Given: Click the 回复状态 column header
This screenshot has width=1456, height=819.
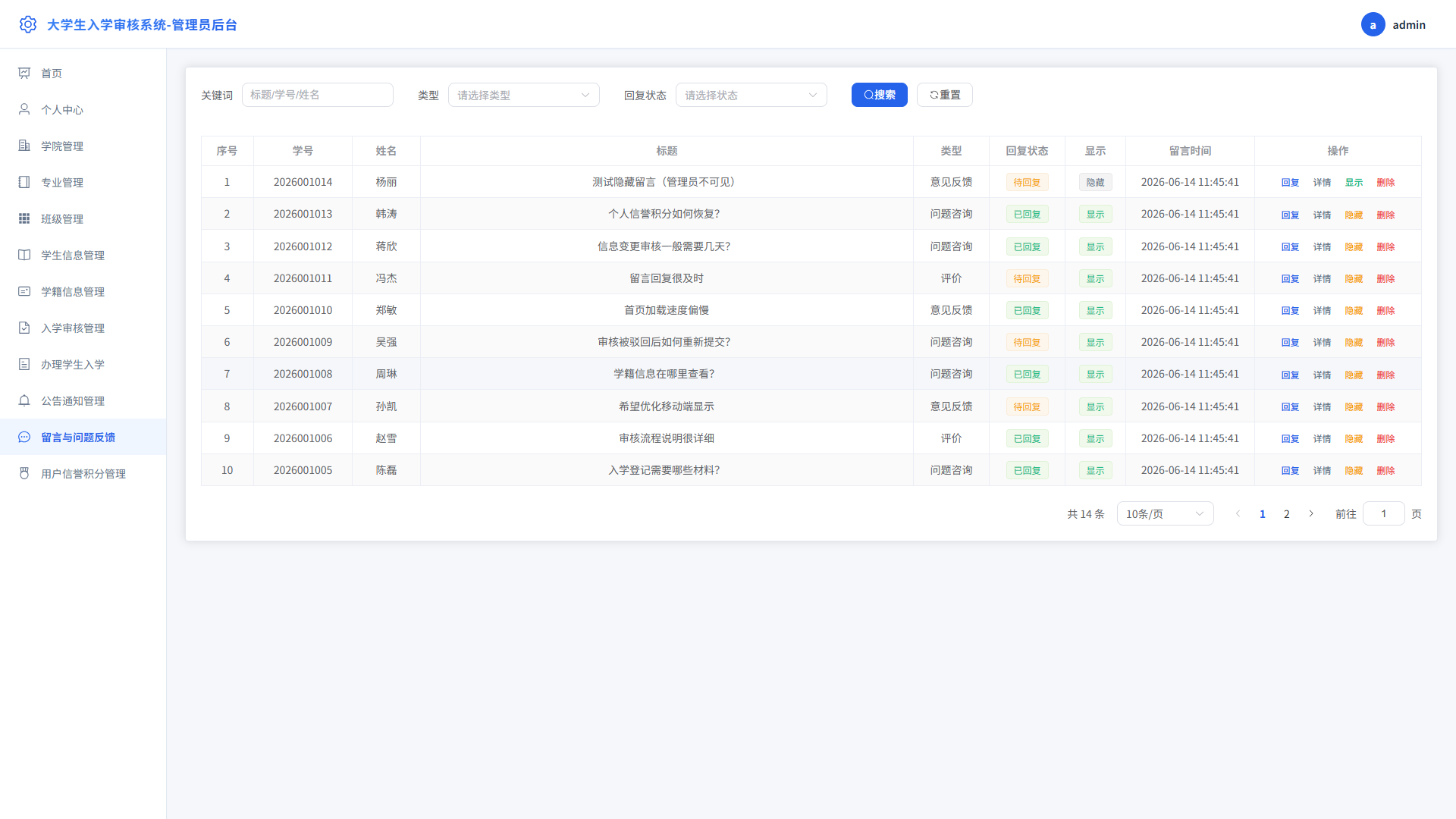Looking at the screenshot, I should (1027, 151).
